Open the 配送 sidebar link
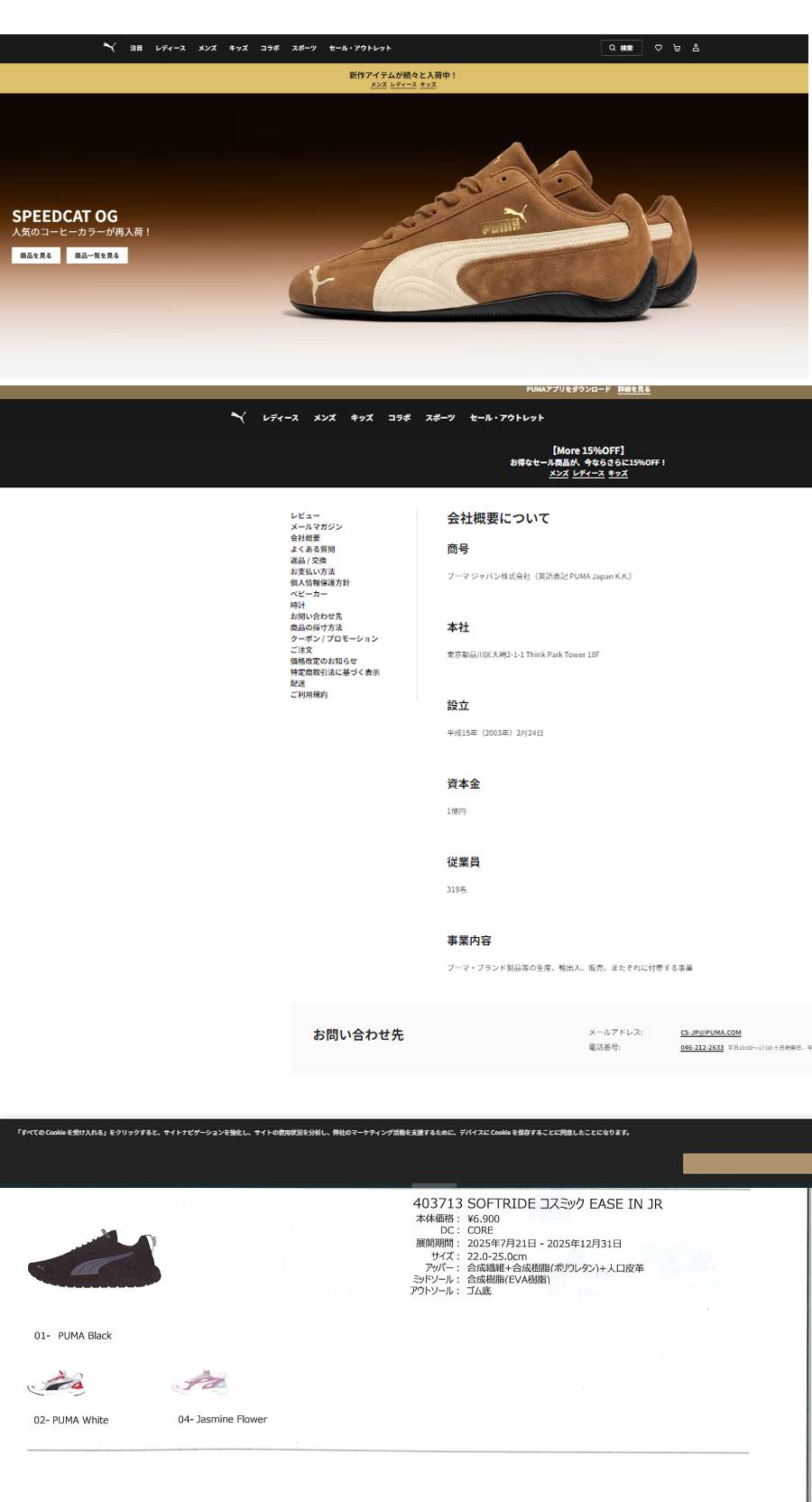 pos(298,683)
